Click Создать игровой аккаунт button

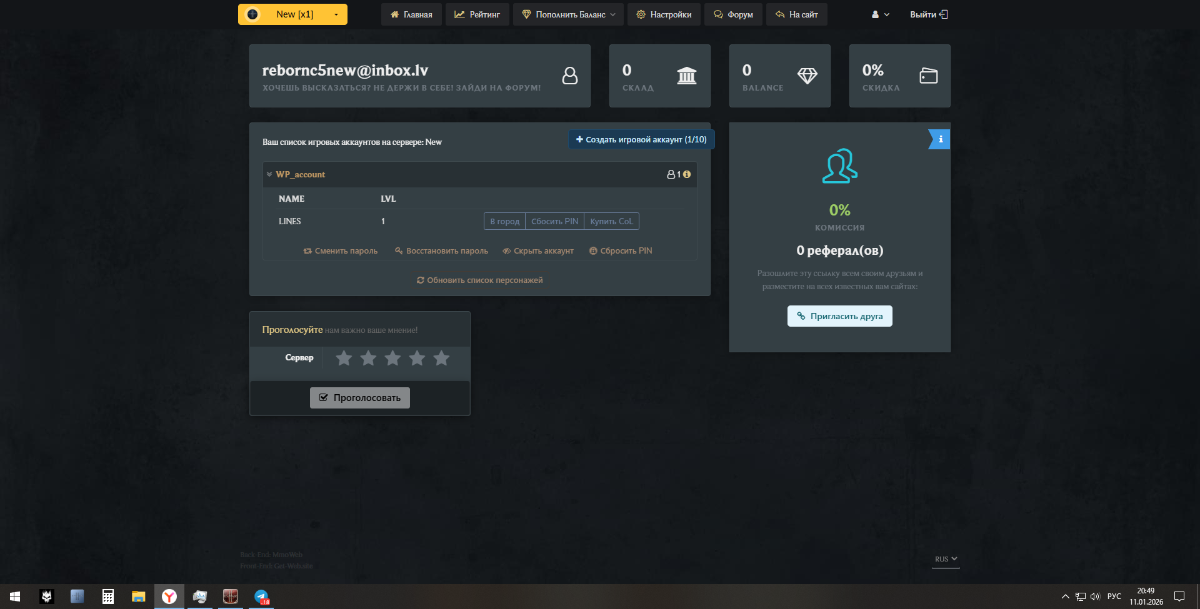click(x=641, y=140)
